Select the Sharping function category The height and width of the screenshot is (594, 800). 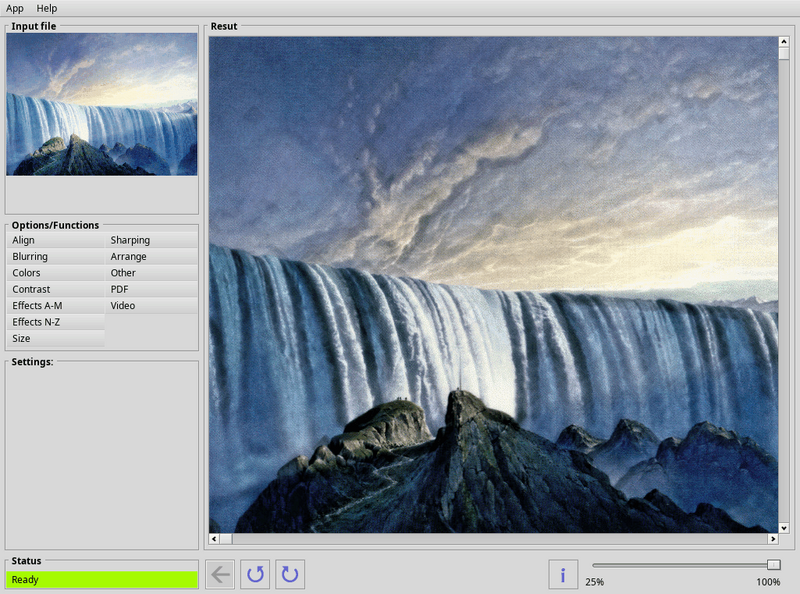click(x=152, y=240)
